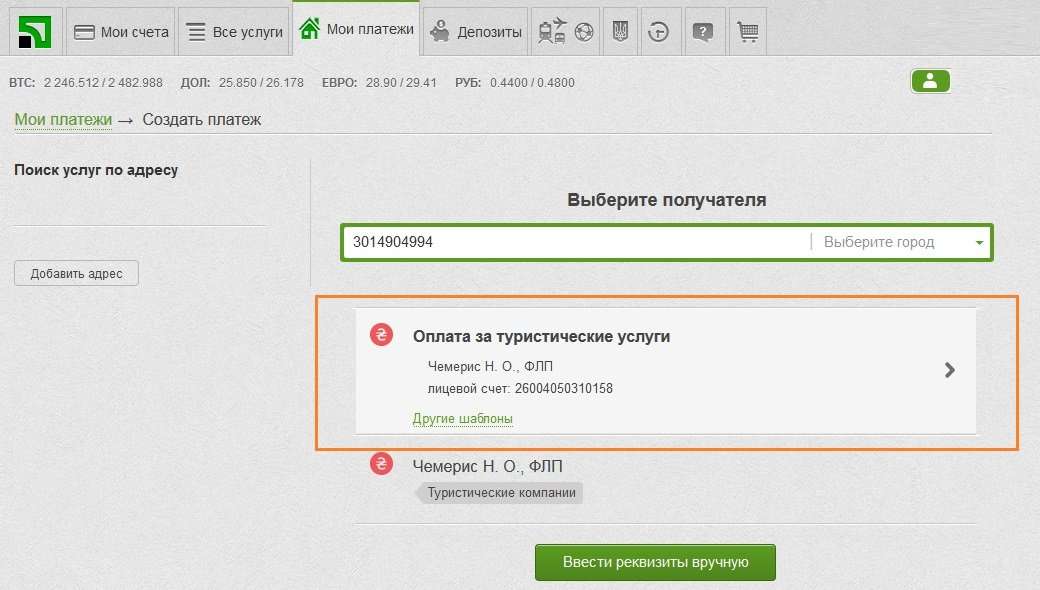The height and width of the screenshot is (590, 1040).
Task: Click the Ukrainian trident emblem icon
Action: click(620, 32)
